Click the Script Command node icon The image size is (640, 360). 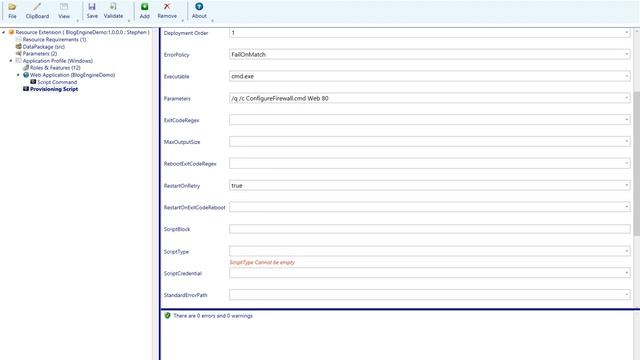(33, 82)
